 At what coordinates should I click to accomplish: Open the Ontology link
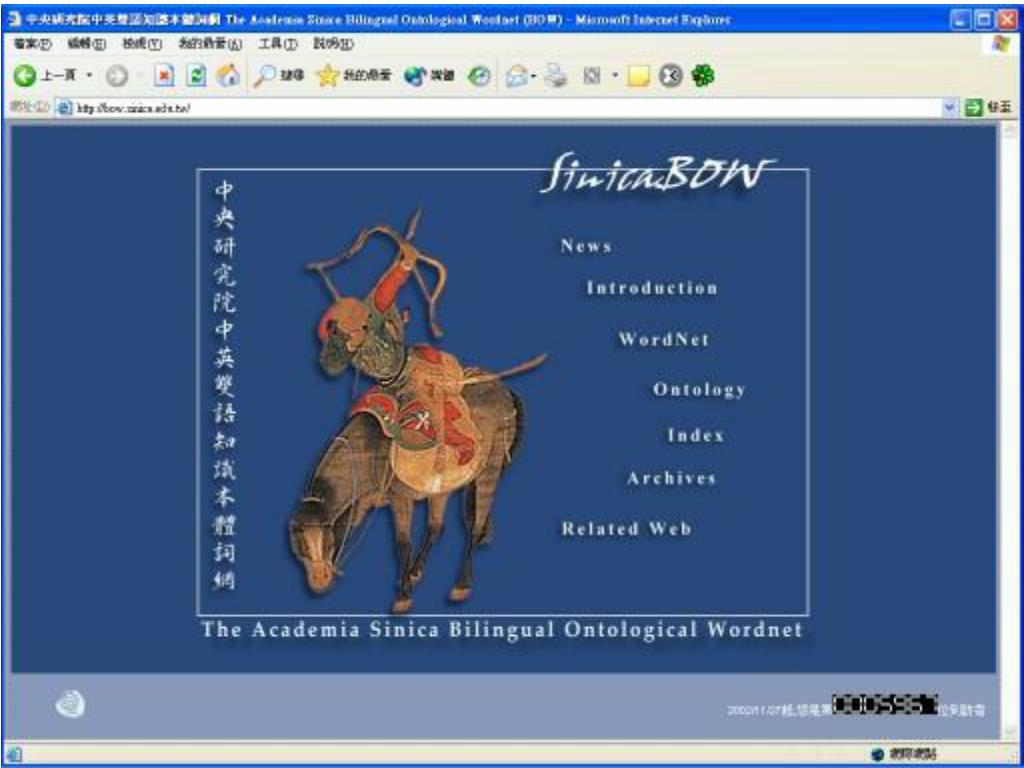(x=699, y=390)
